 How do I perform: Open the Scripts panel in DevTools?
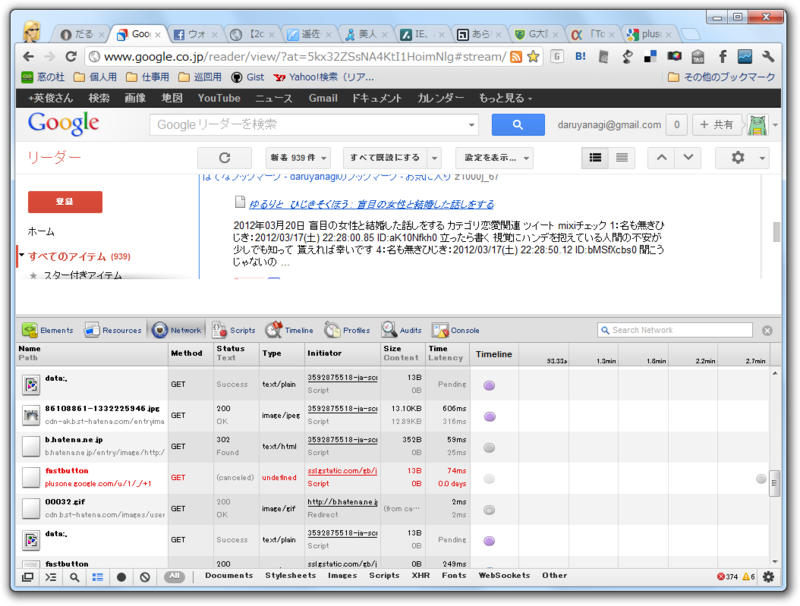[x=234, y=330]
